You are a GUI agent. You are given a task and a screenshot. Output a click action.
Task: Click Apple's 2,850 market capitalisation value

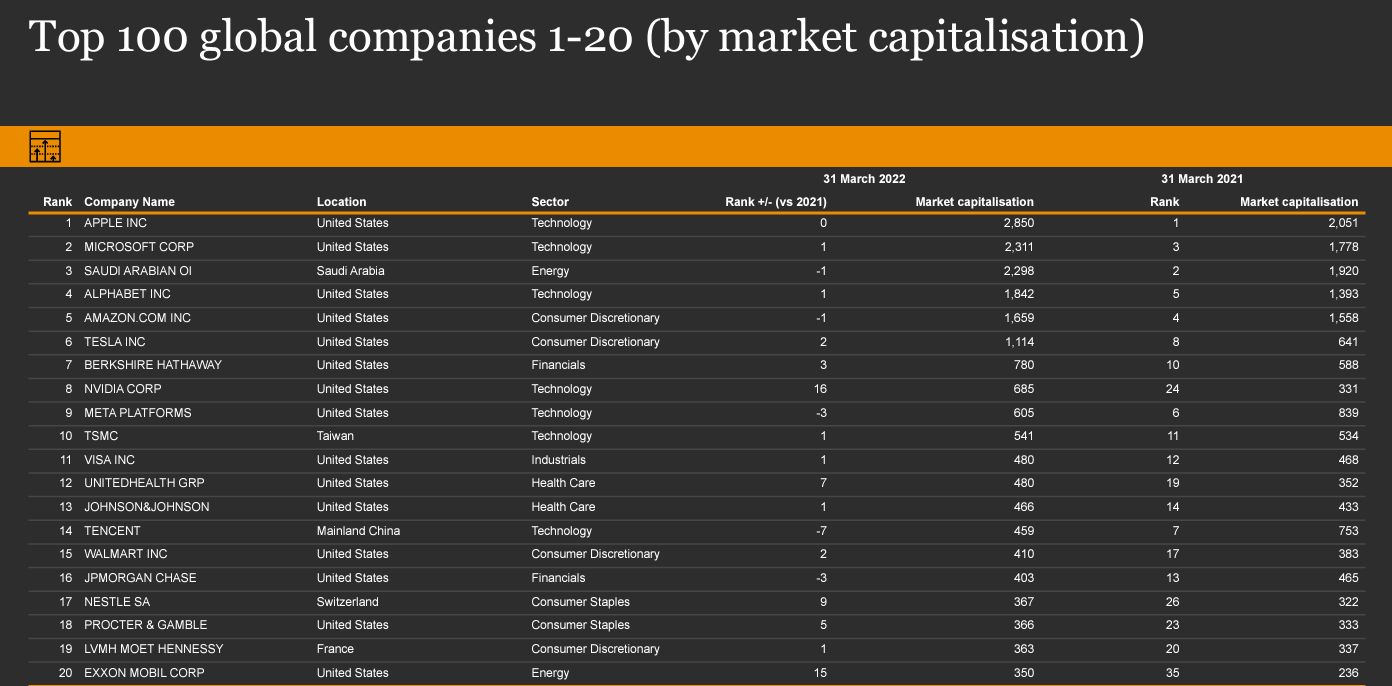click(1018, 223)
